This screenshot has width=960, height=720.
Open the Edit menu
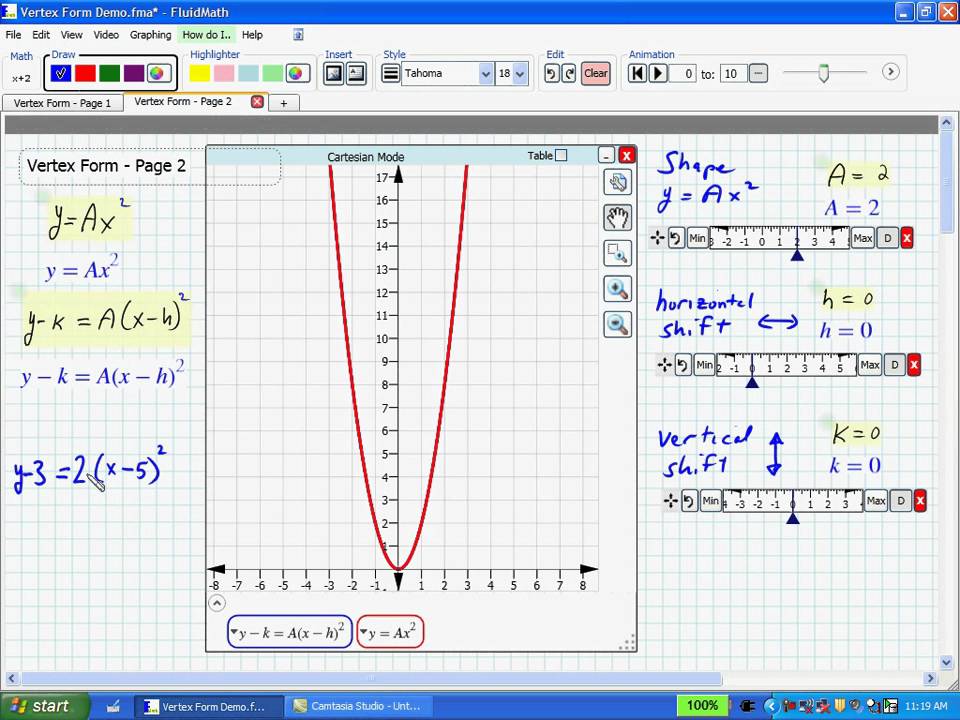(x=41, y=35)
